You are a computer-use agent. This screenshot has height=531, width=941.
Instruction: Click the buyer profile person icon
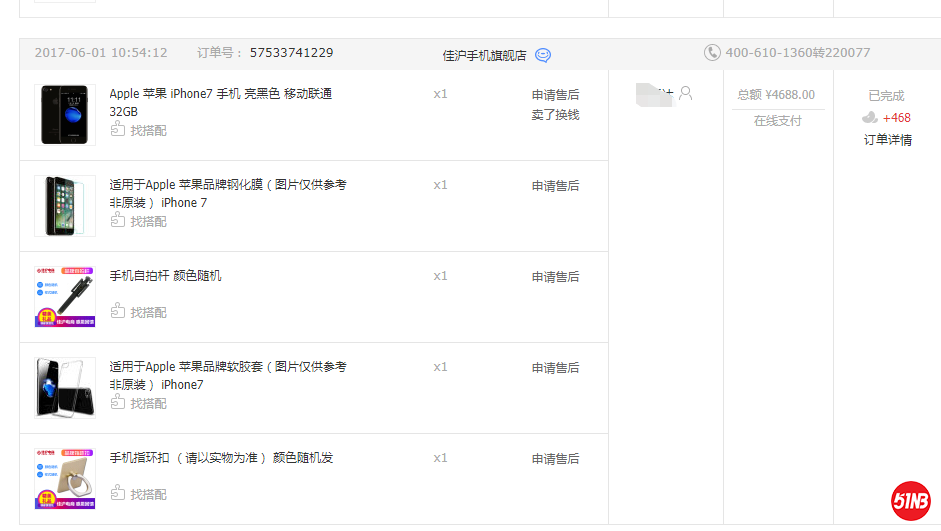tap(685, 94)
